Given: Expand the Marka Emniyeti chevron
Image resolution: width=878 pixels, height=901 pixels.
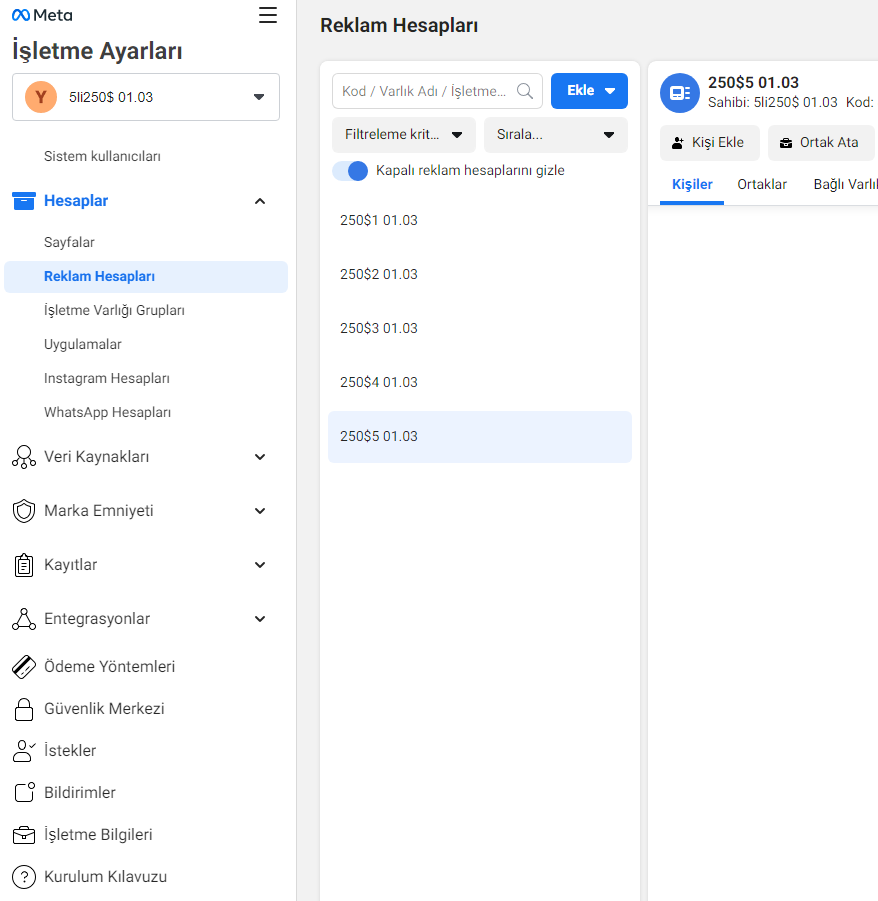Looking at the screenshot, I should point(260,511).
